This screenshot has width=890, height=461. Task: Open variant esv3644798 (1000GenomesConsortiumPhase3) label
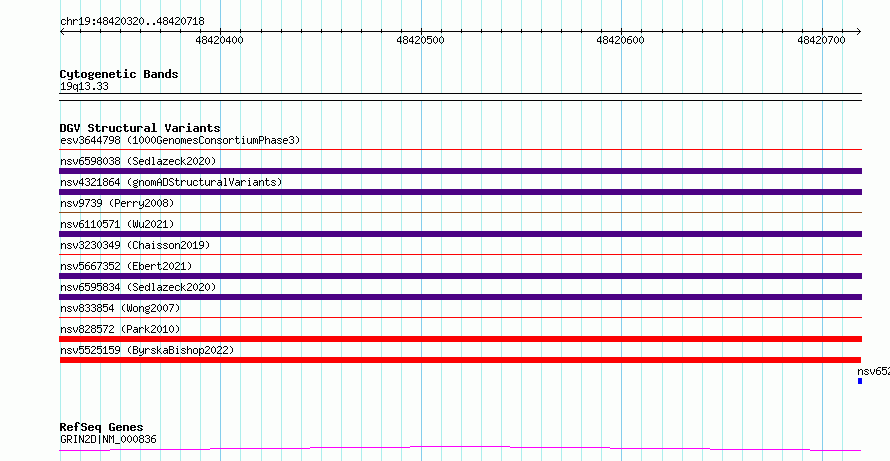(x=180, y=140)
